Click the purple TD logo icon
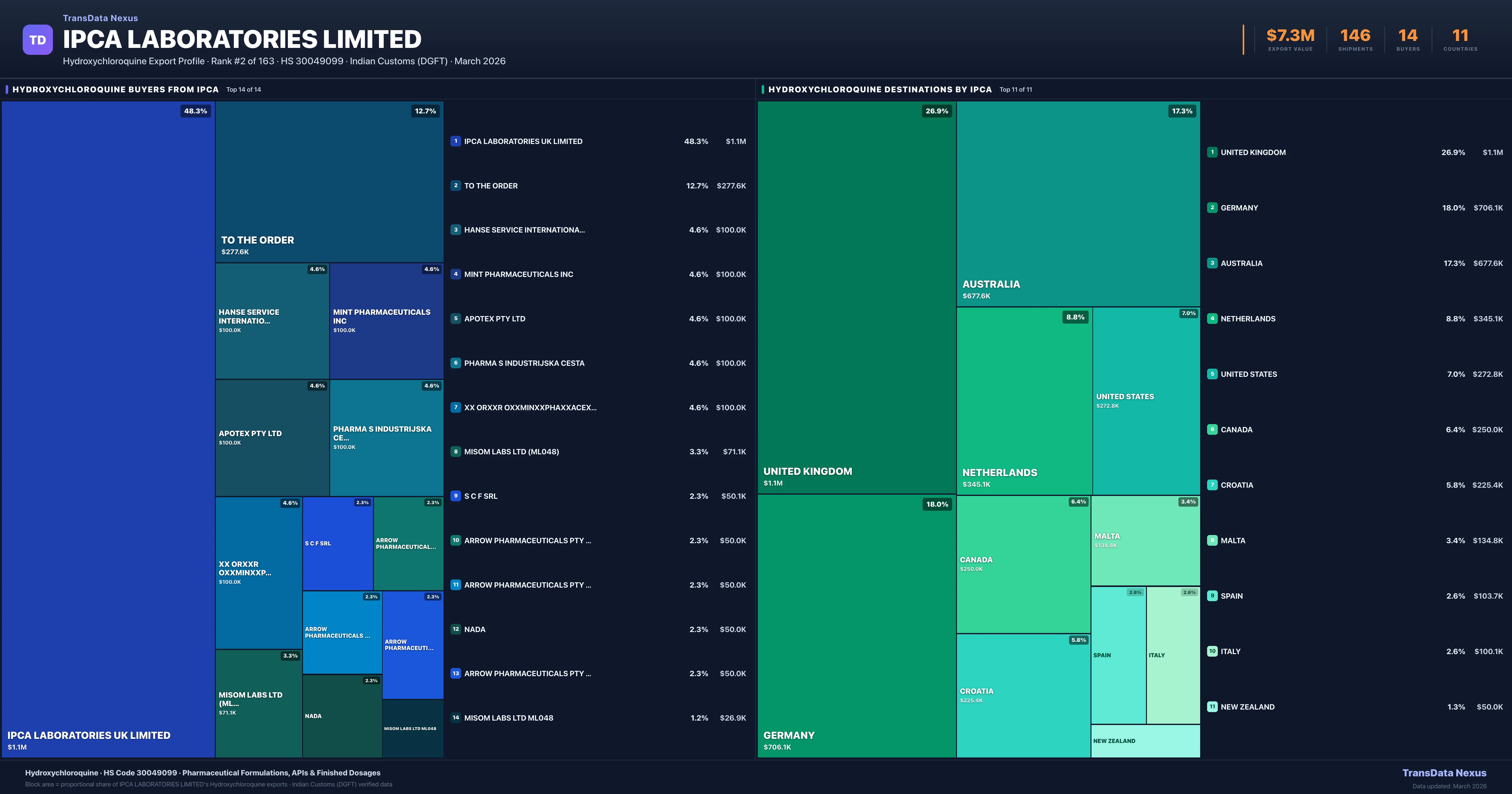Screen dimensions: 1512x794 tap(37, 40)
